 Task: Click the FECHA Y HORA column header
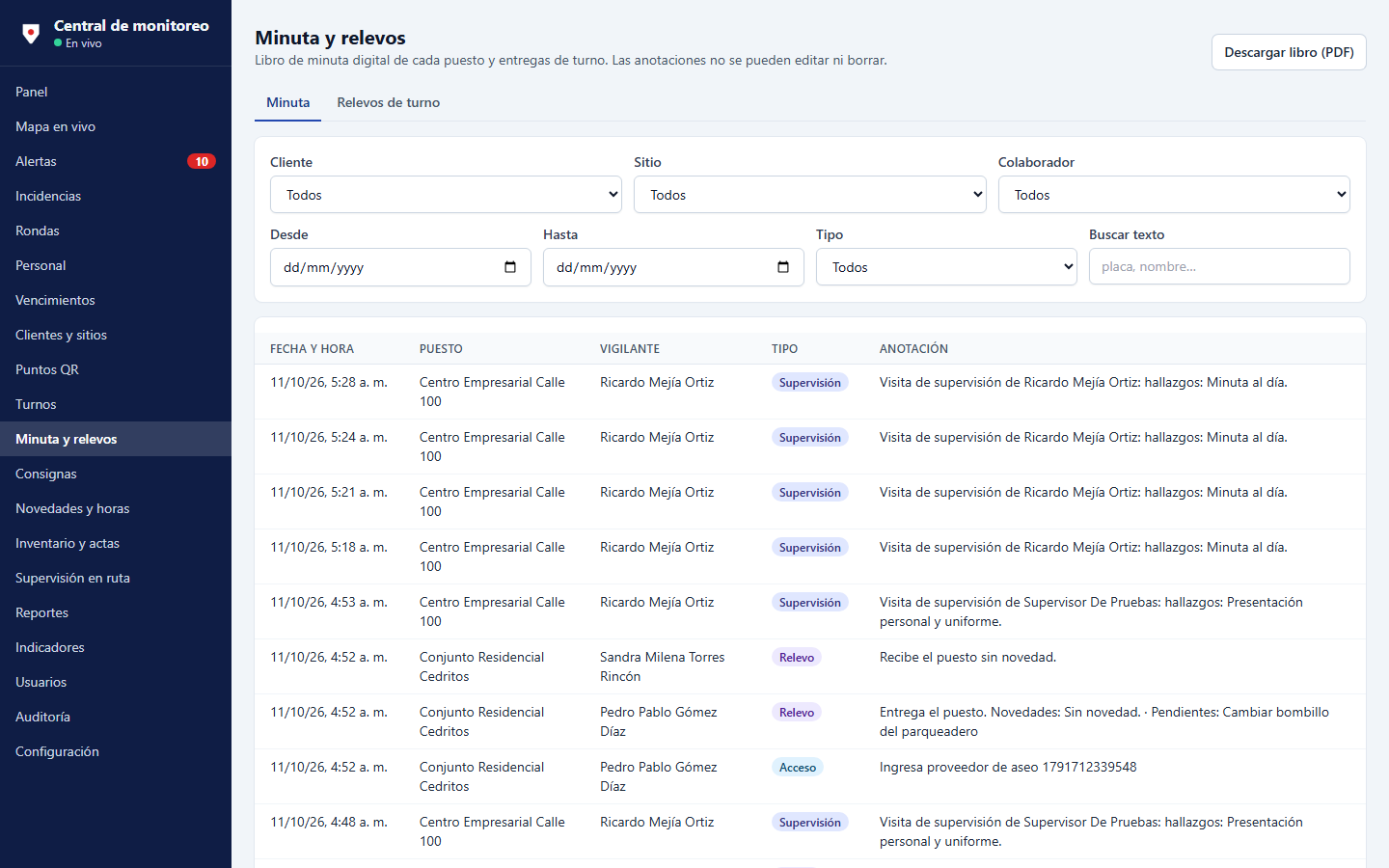(312, 349)
